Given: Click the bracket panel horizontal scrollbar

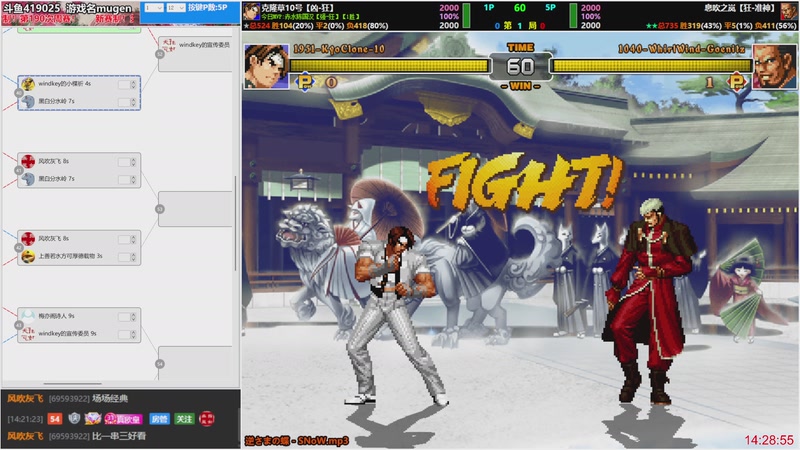Looking at the screenshot, I should 72,383.
